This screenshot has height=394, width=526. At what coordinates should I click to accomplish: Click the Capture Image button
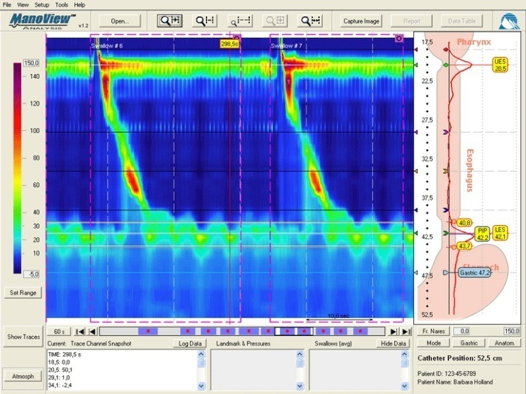pos(361,21)
